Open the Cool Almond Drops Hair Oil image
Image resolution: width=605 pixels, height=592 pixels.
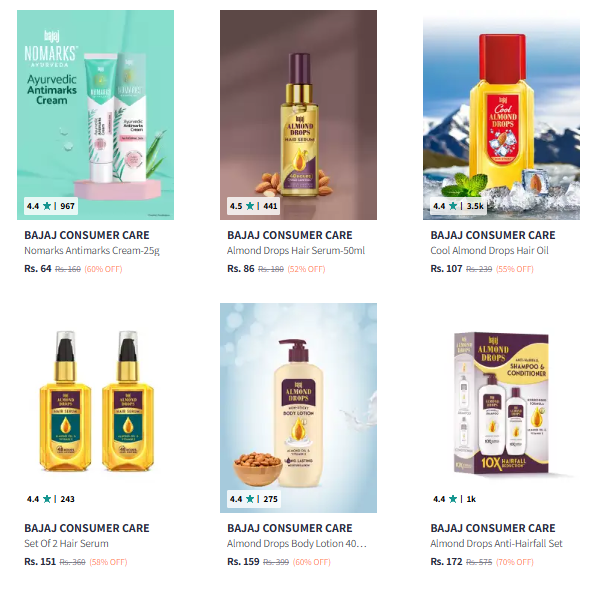coord(501,115)
